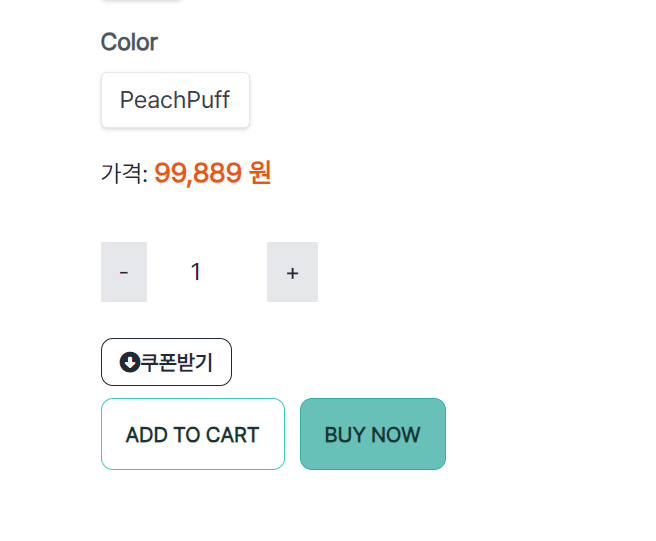Add the item with ADD TO CART

(193, 434)
